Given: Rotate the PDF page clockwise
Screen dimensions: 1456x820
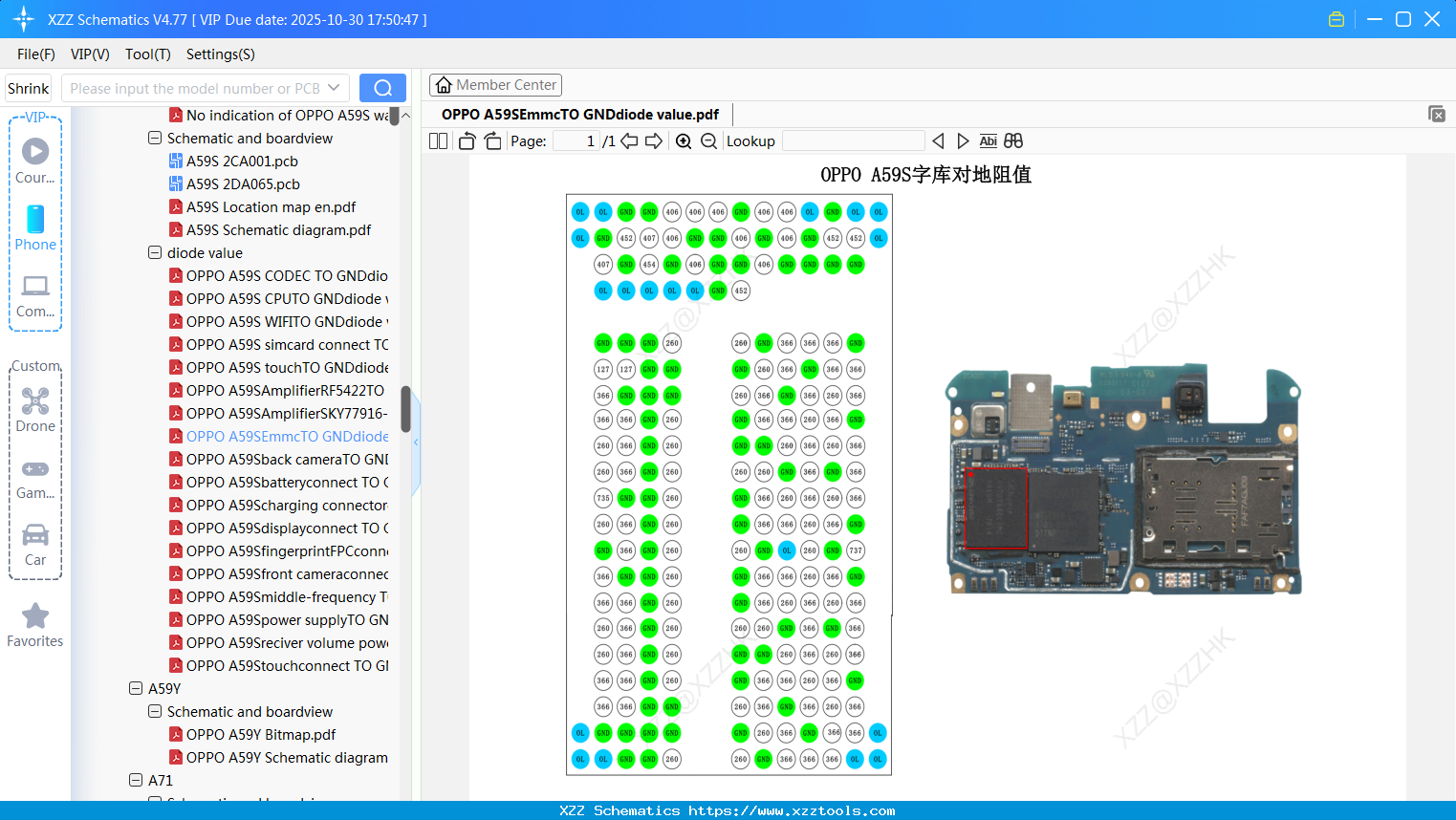Looking at the screenshot, I should [491, 140].
